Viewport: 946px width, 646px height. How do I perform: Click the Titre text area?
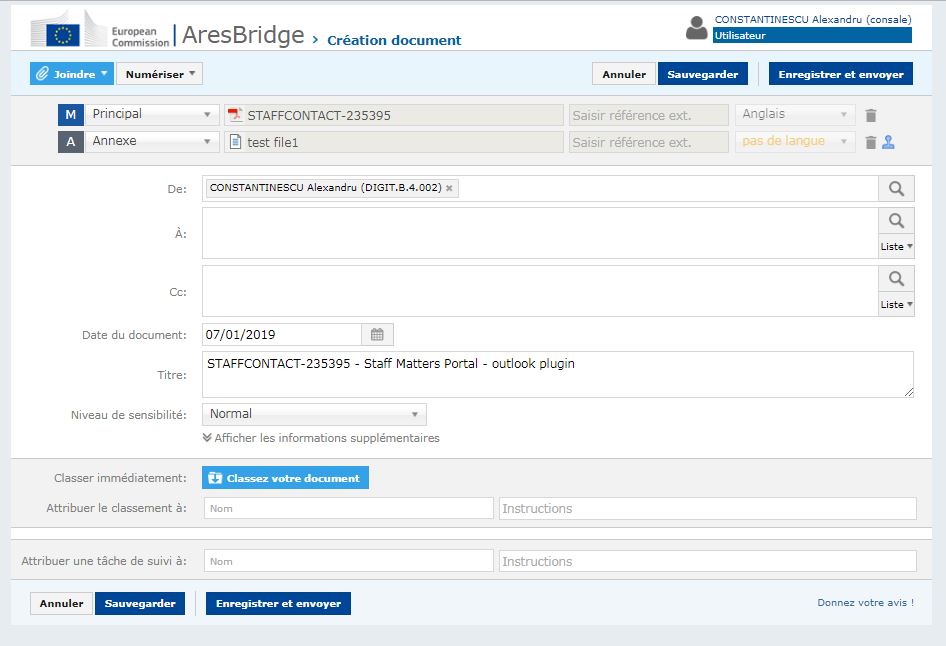point(558,375)
